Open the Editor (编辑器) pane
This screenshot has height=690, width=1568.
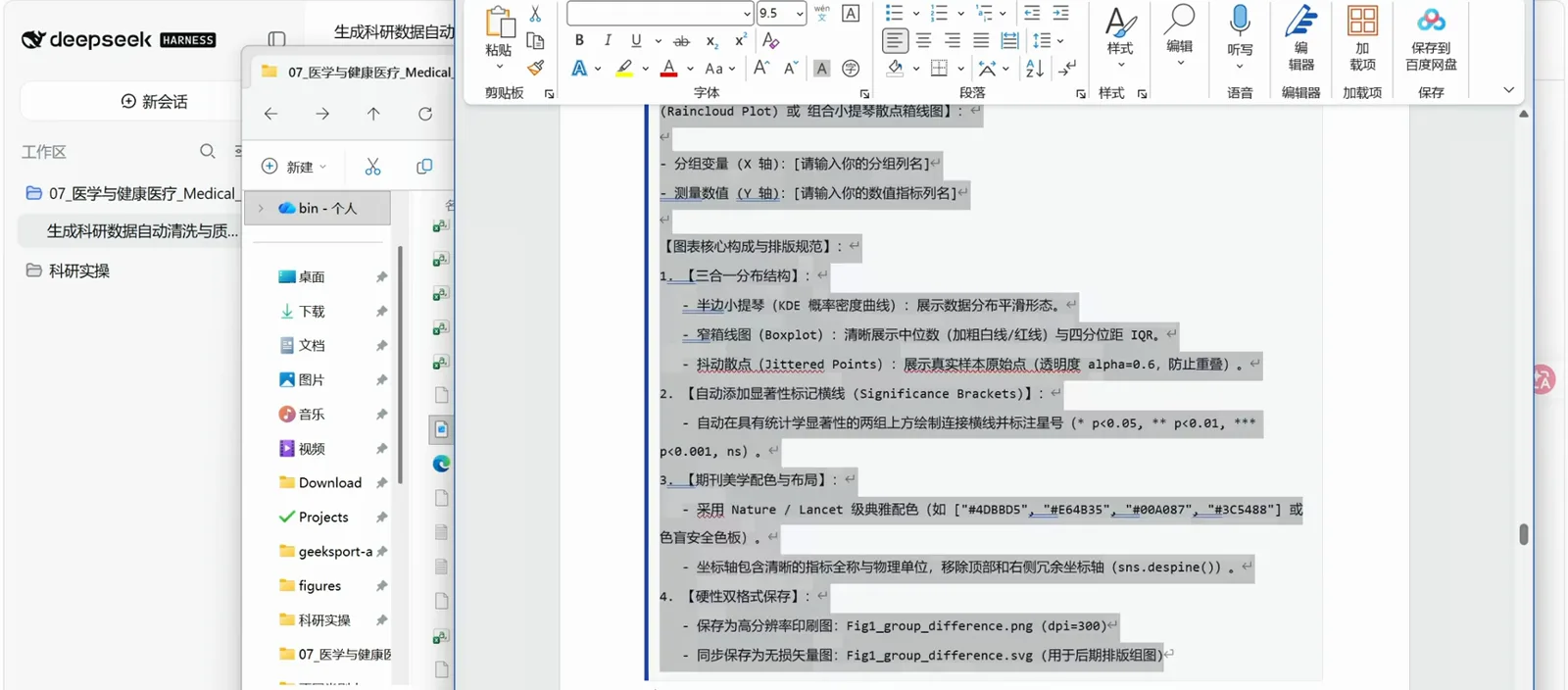click(x=1300, y=38)
